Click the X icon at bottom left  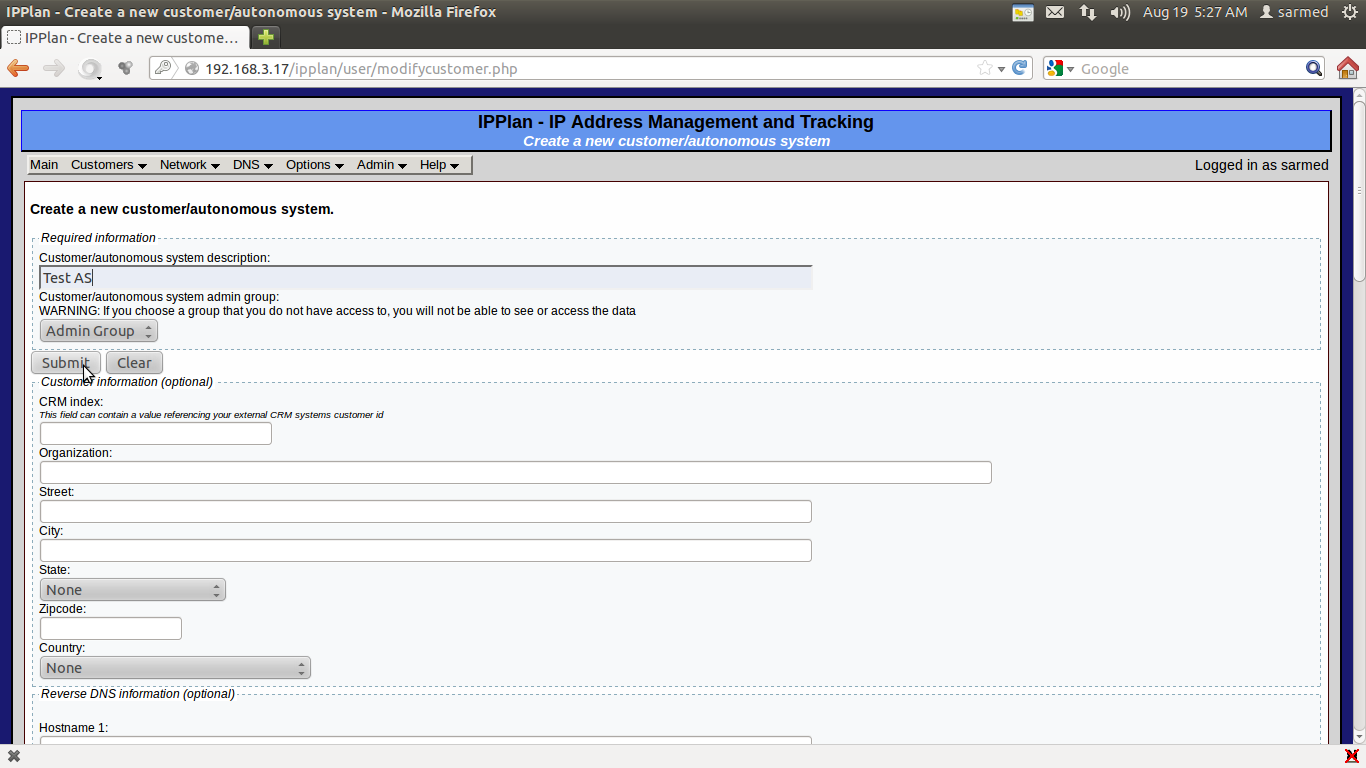pyautogui.click(x=12, y=756)
